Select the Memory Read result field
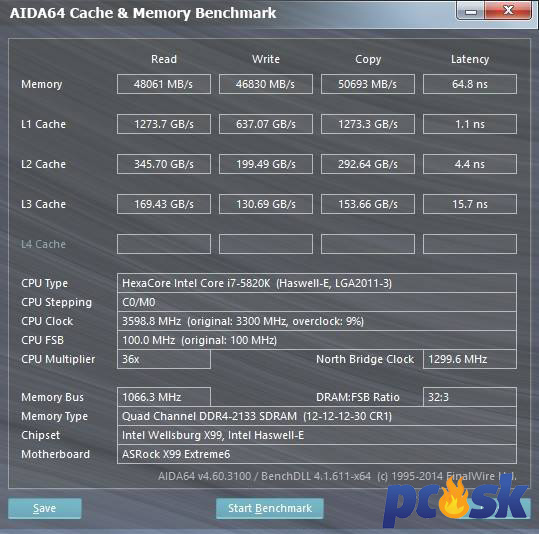This screenshot has width=539, height=534. click(x=164, y=84)
